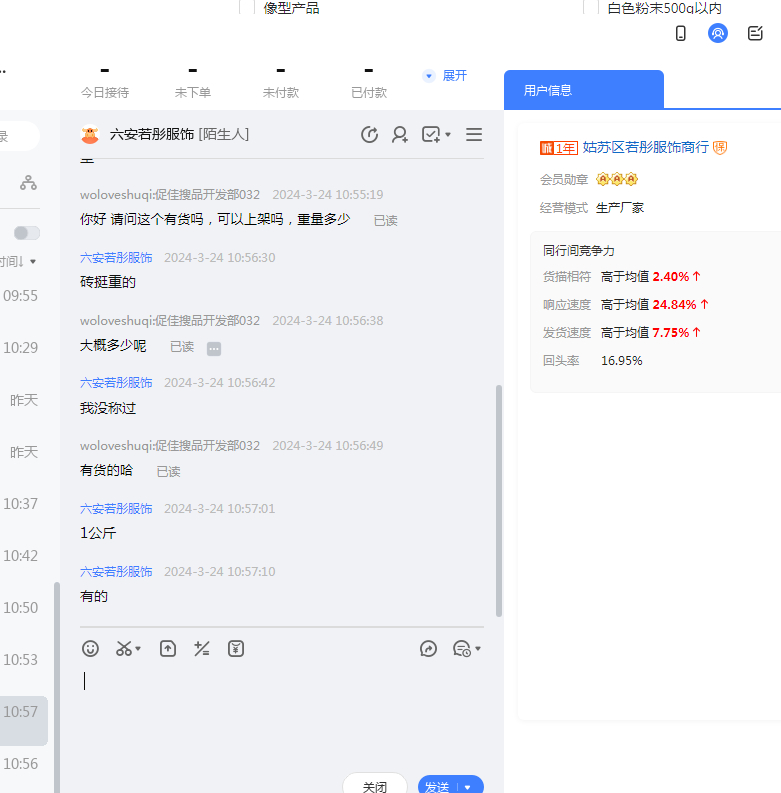This screenshot has width=781, height=793.
Task: Open the hamburger menu in chat header
Action: (x=474, y=134)
